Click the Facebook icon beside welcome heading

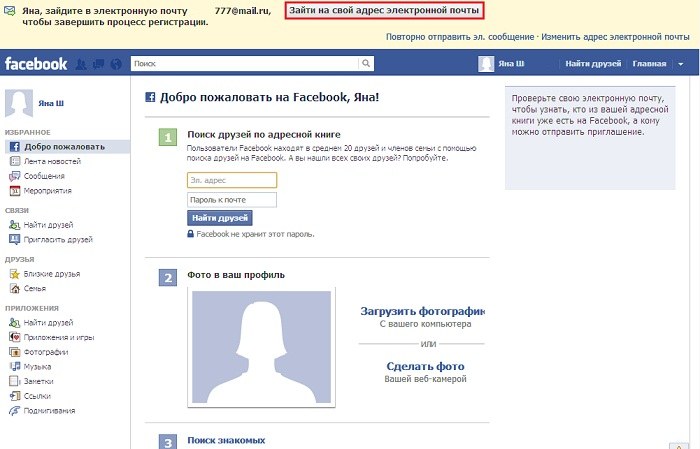(150, 97)
